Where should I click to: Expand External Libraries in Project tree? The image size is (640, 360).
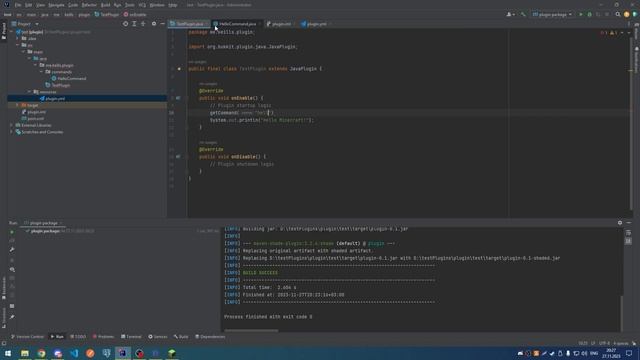pyautogui.click(x=12, y=125)
